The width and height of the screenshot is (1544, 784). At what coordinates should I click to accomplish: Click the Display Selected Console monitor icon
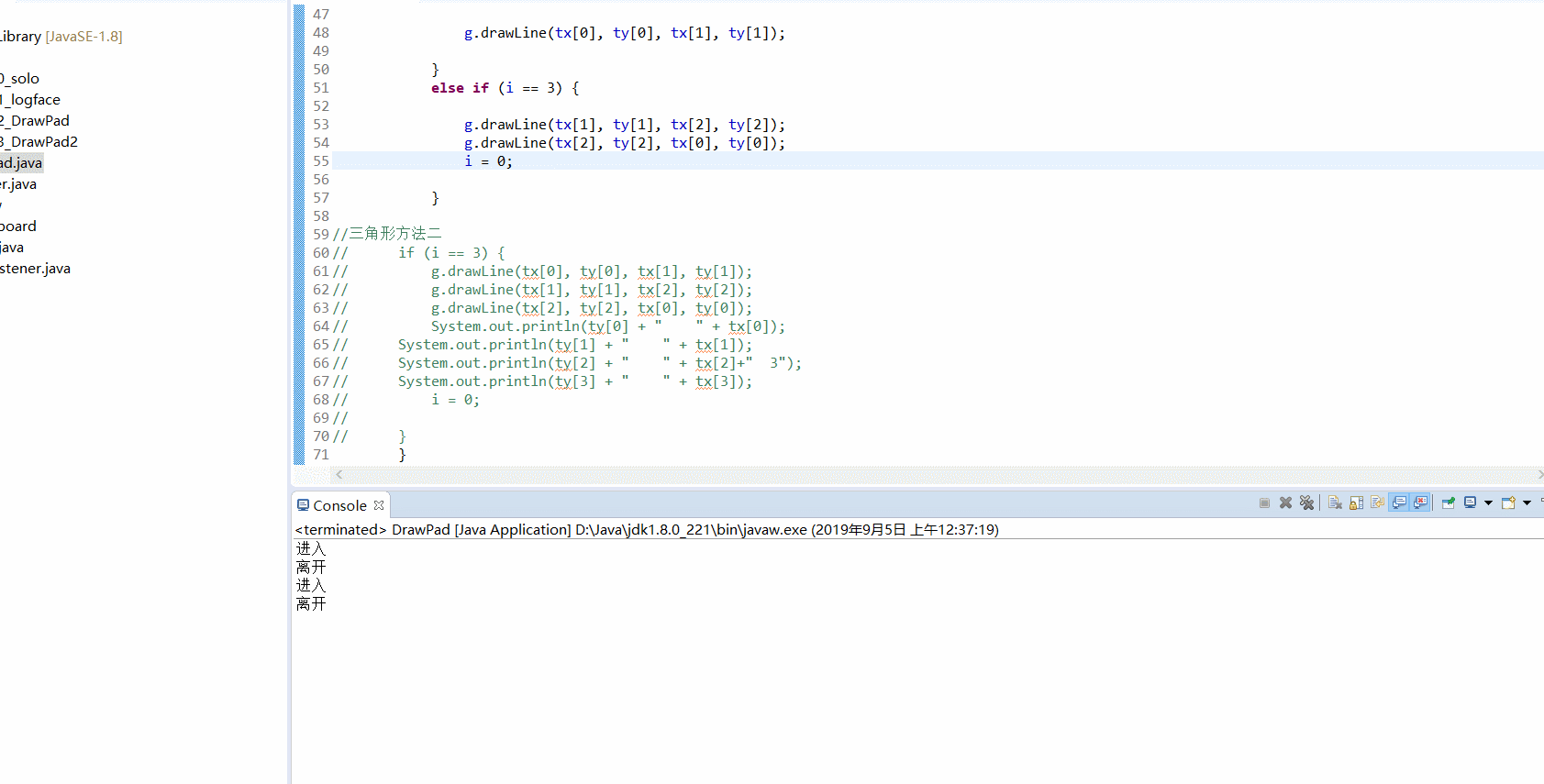(1470, 502)
